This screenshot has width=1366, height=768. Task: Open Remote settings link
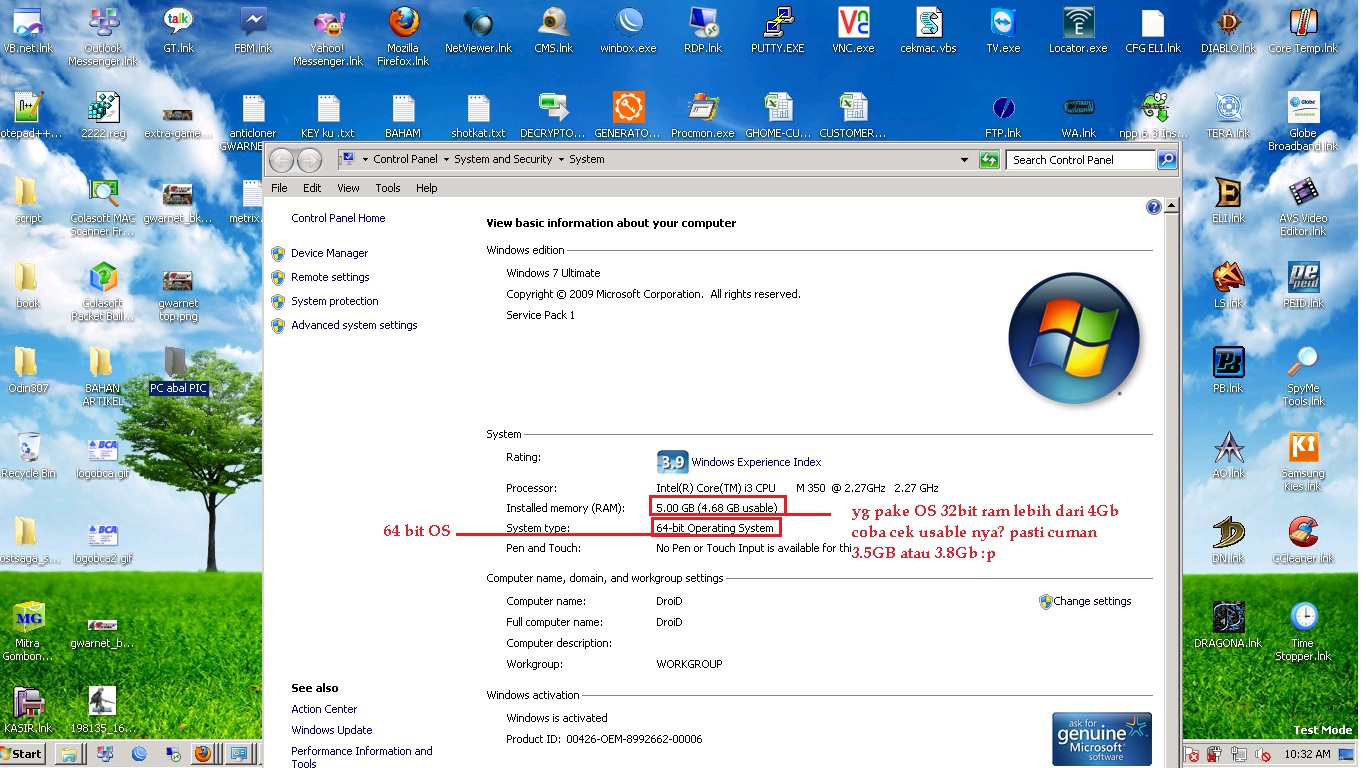pos(330,277)
